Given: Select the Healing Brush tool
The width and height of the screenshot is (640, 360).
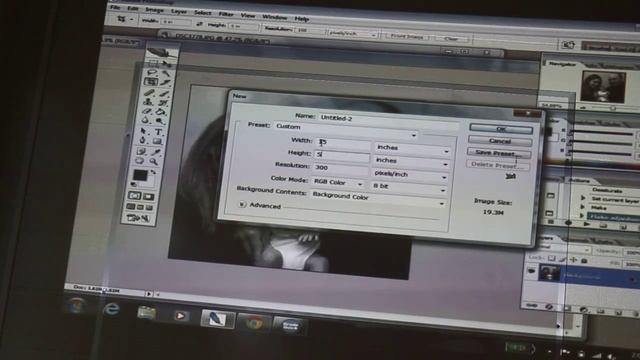Looking at the screenshot, I should click(150, 93).
